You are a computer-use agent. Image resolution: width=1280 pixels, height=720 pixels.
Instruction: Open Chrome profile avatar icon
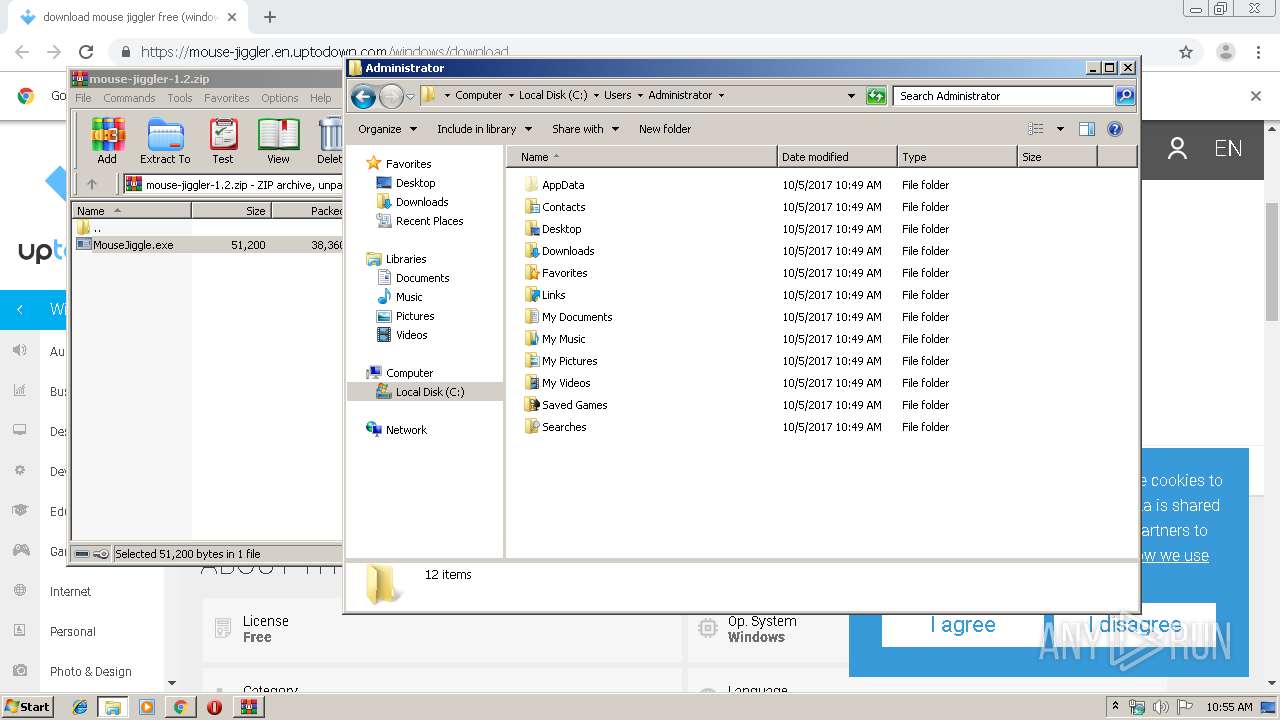tap(1225, 52)
